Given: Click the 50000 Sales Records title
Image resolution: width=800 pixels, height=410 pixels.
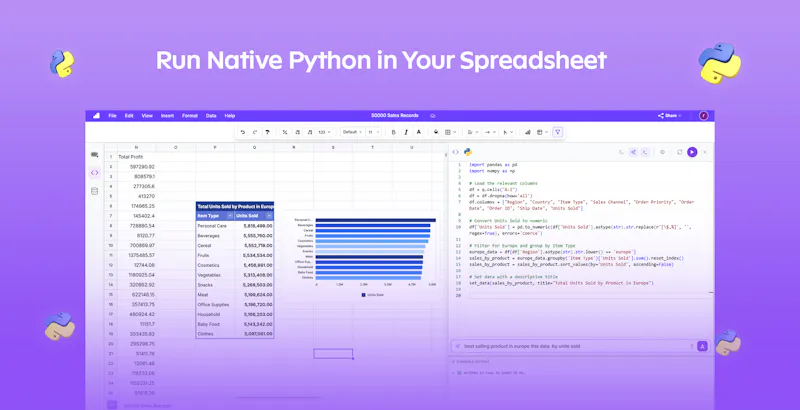Looking at the screenshot, I should 394,116.
